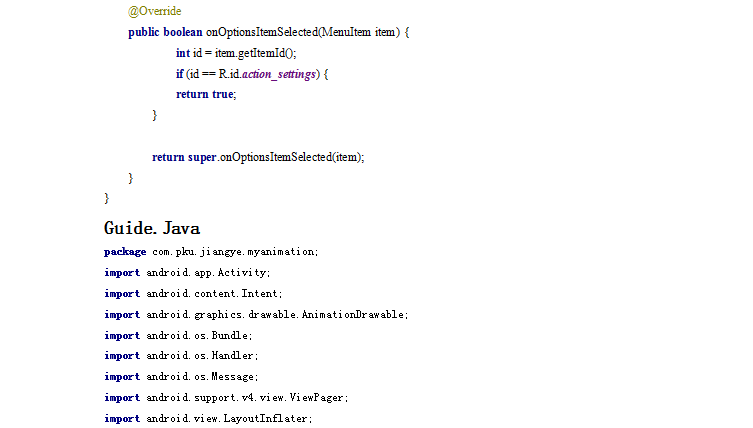The height and width of the screenshot is (428, 753).
Task: Click the import android.os.Handler line
Action: coord(181,355)
